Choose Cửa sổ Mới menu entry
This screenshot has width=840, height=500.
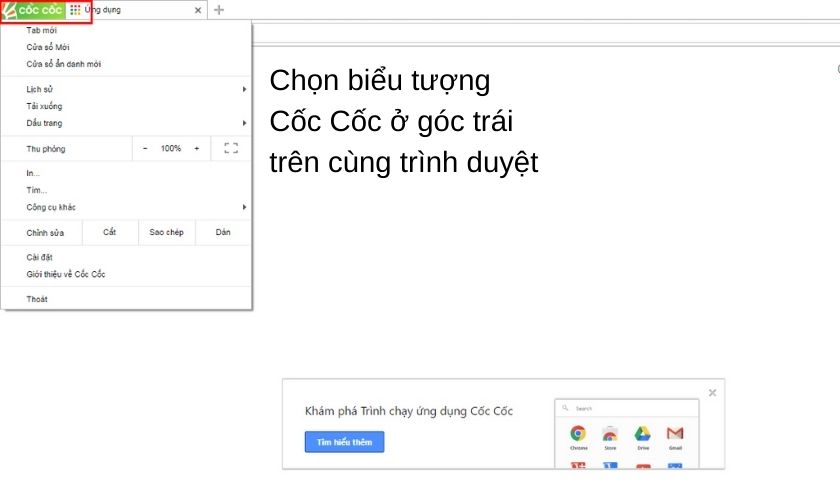[126, 47]
